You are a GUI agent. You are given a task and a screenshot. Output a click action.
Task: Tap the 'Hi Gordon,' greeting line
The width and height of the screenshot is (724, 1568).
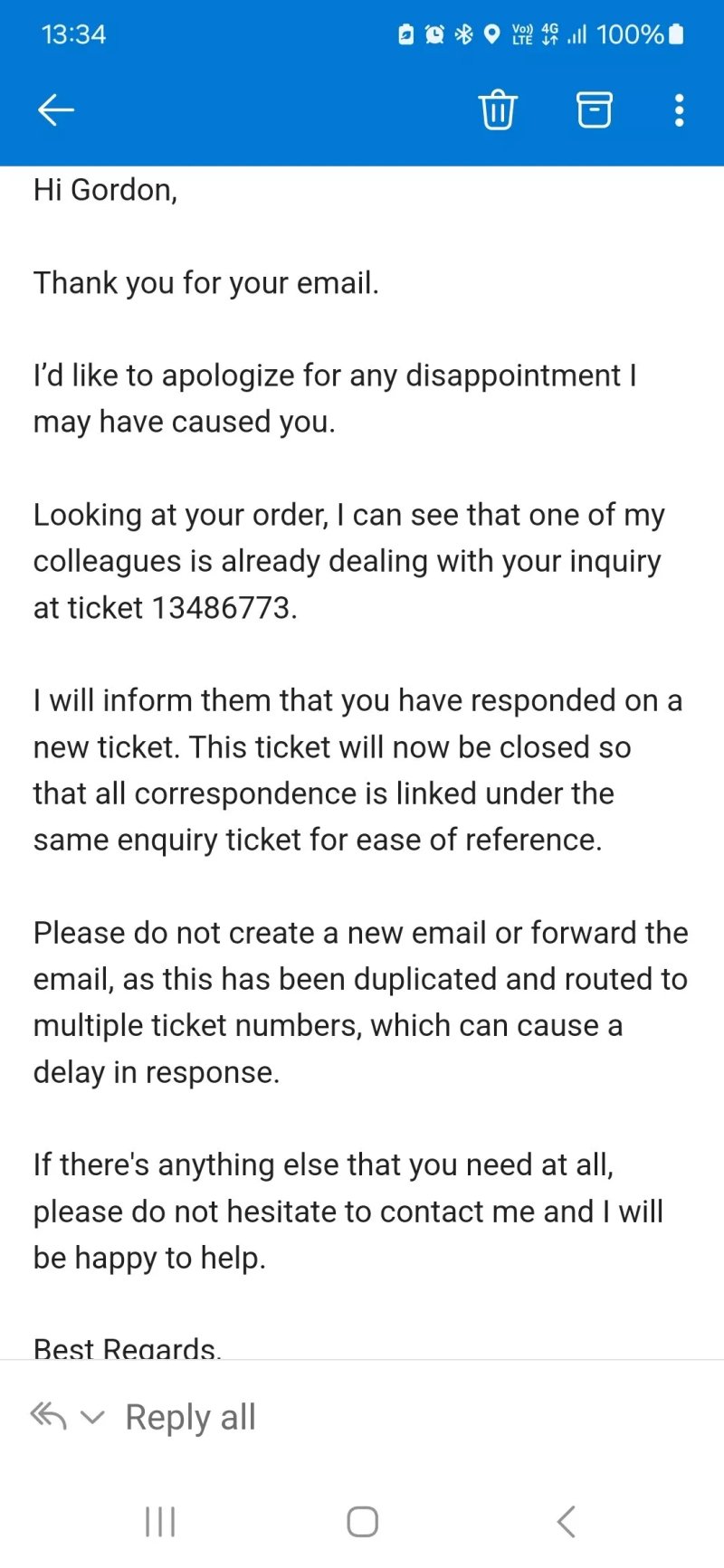(105, 190)
